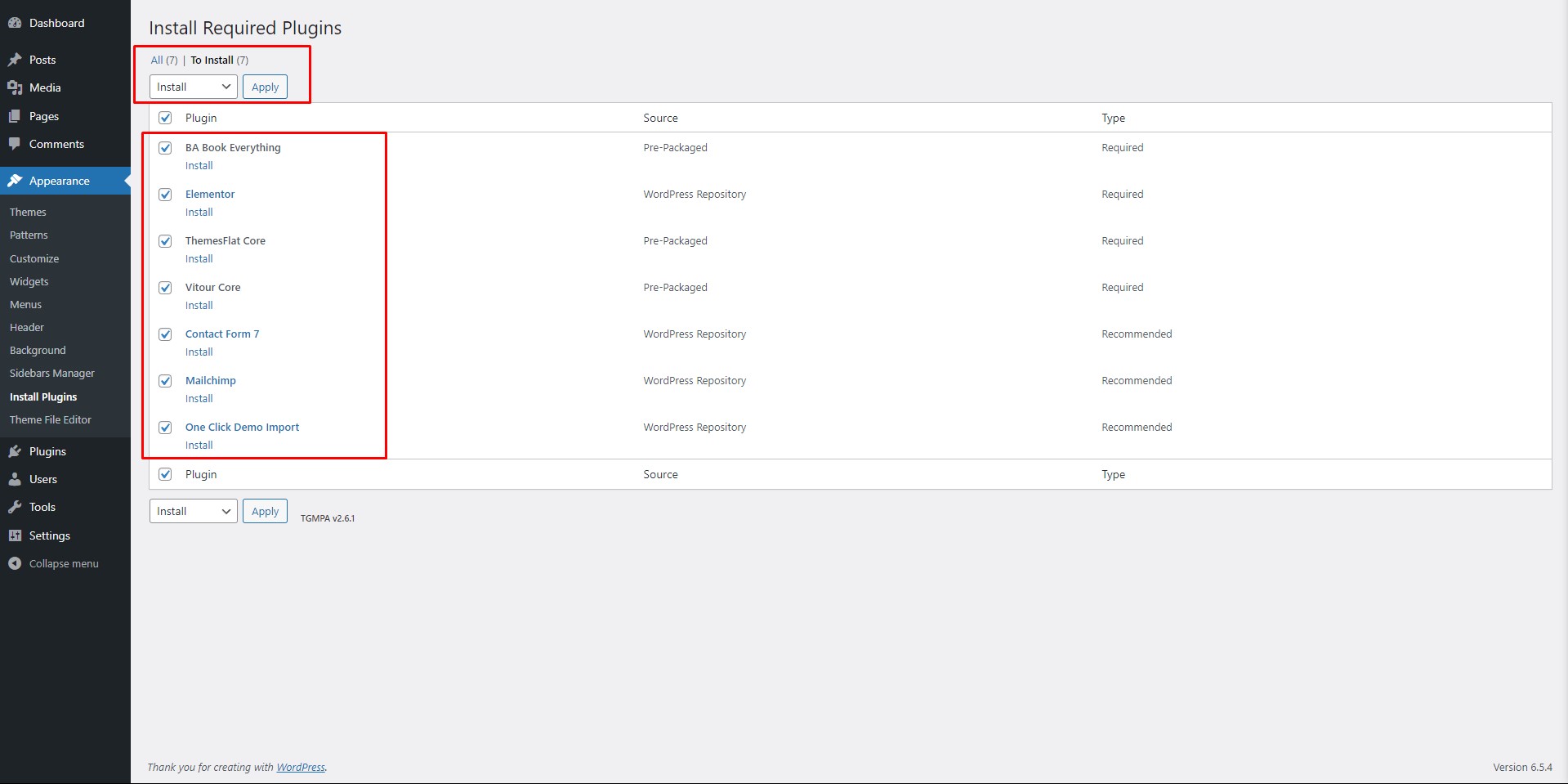Click Install link under Elementor

199,212
